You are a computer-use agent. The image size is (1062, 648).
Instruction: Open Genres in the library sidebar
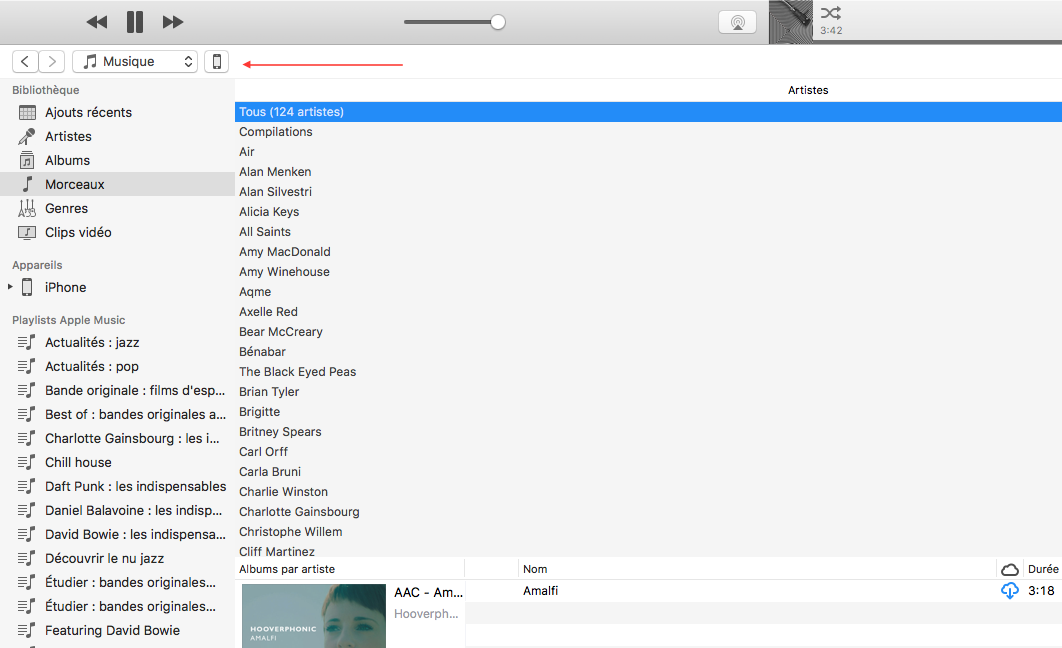(x=117, y=209)
